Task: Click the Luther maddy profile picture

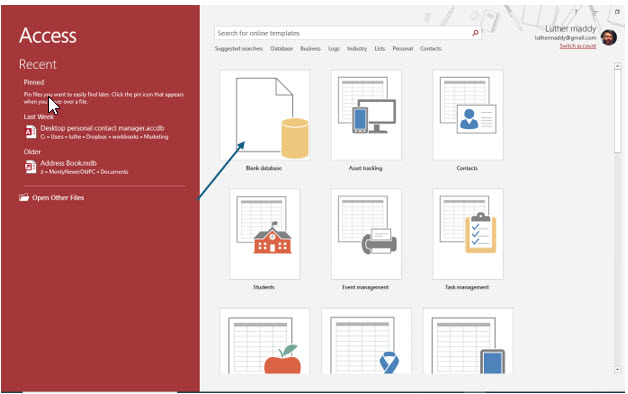Action: [609, 38]
